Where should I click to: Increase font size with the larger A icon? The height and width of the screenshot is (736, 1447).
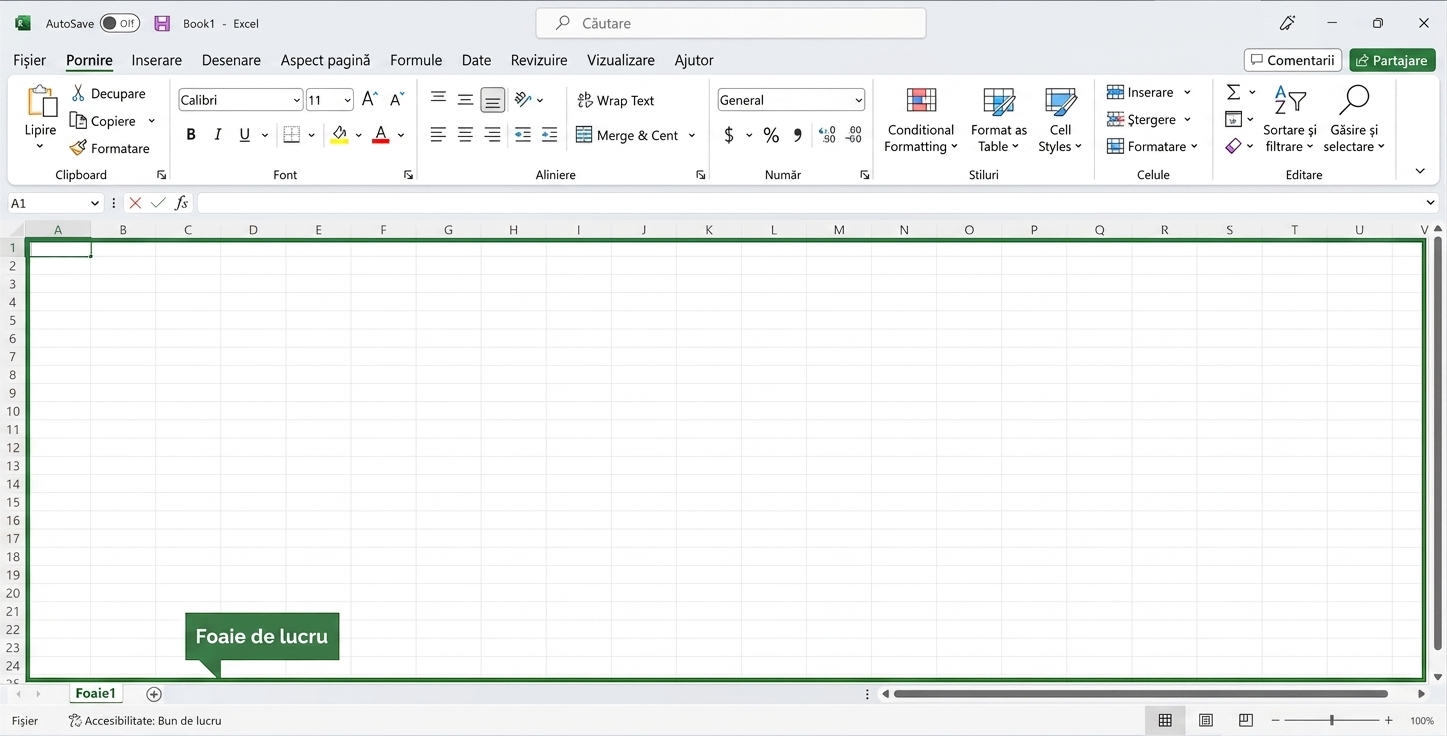369,99
